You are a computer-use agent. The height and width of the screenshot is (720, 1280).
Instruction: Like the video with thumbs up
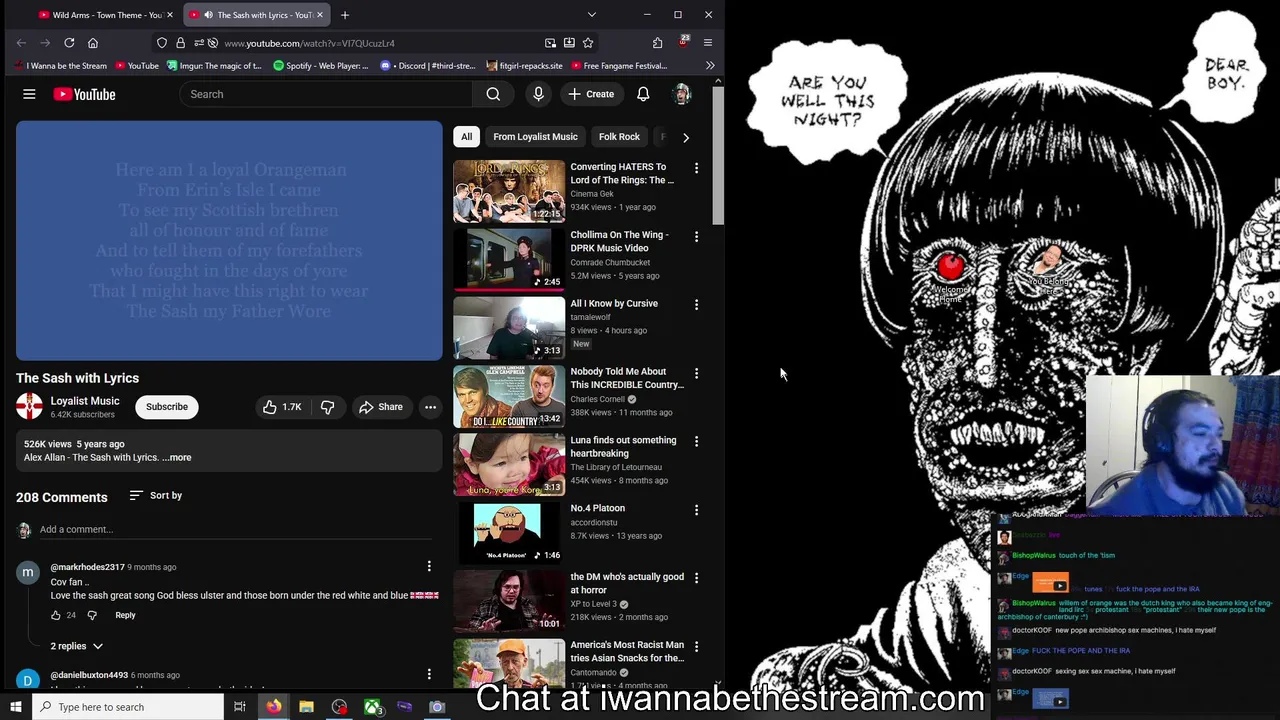[281, 407]
